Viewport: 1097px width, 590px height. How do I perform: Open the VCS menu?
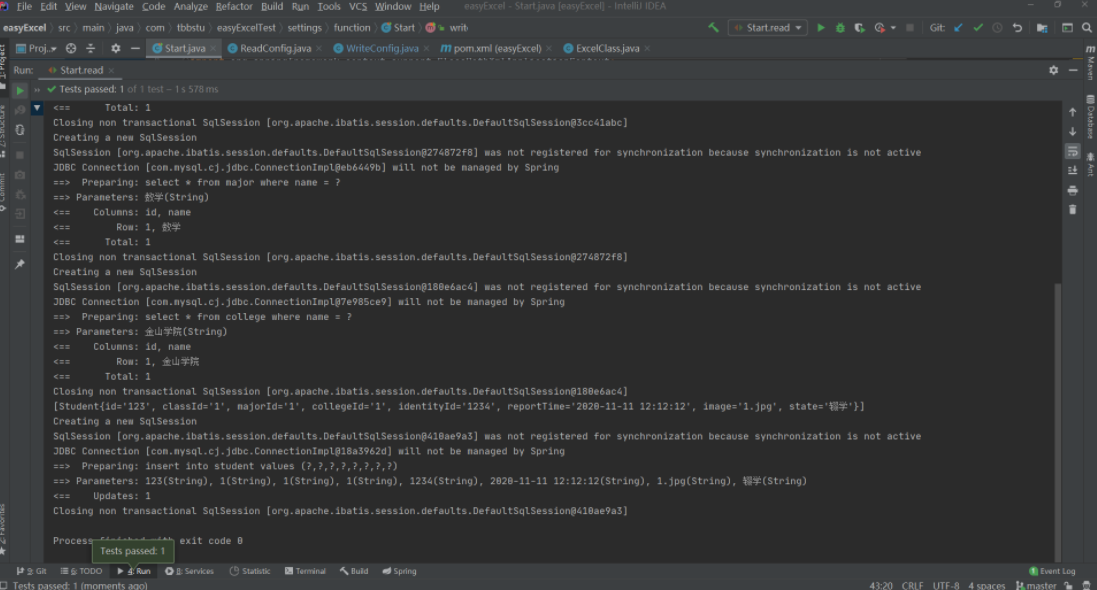pos(358,6)
